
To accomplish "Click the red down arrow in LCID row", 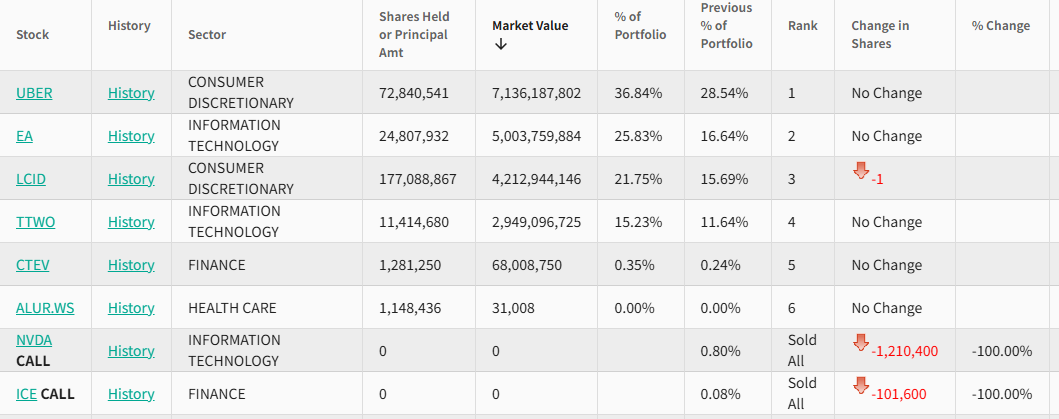I will 861,171.
